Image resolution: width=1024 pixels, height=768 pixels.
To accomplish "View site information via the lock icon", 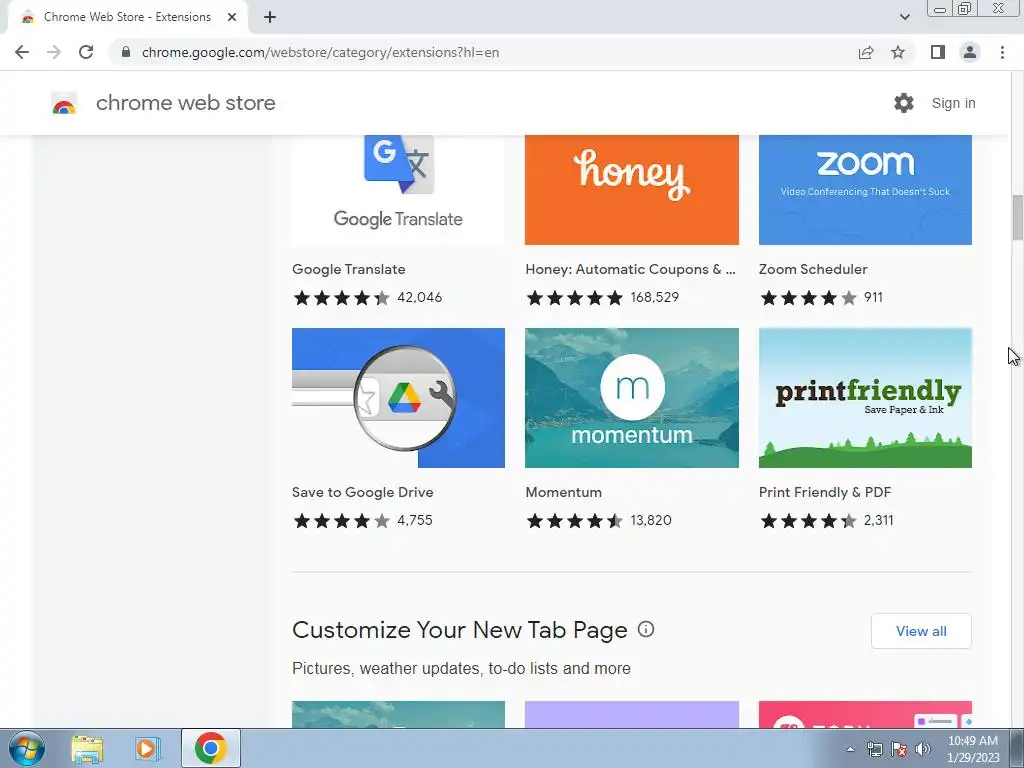I will tap(126, 52).
